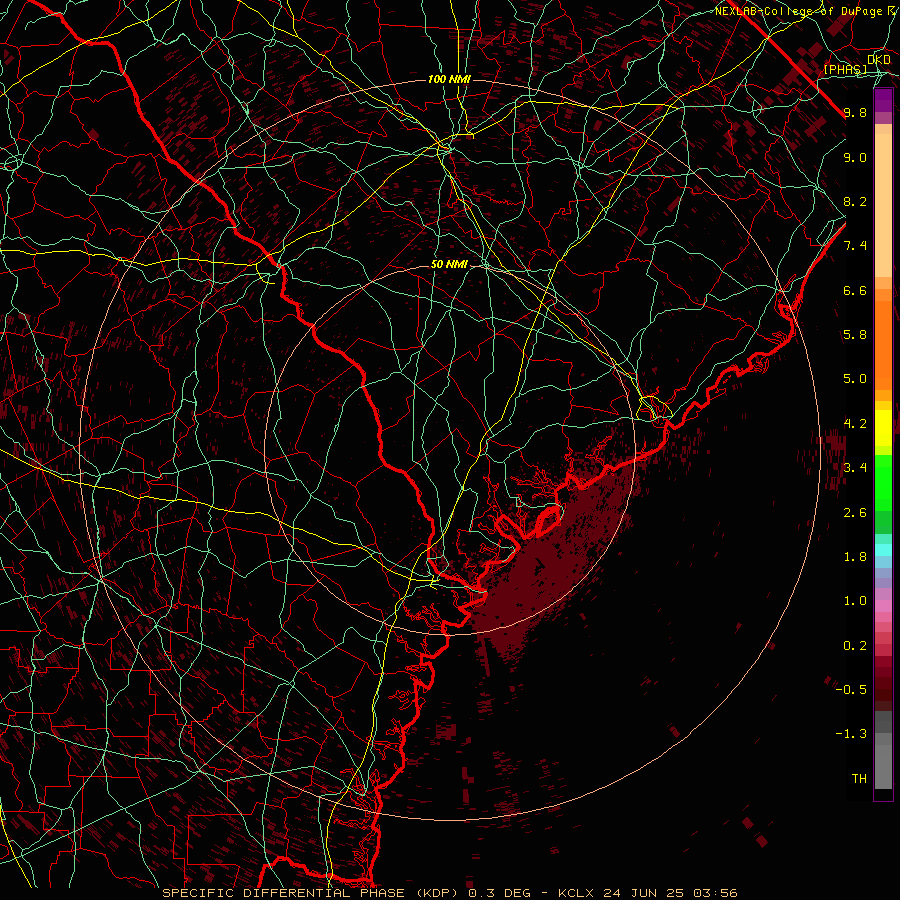
Task: Click the 5.0 scale value
Action: tap(855, 379)
